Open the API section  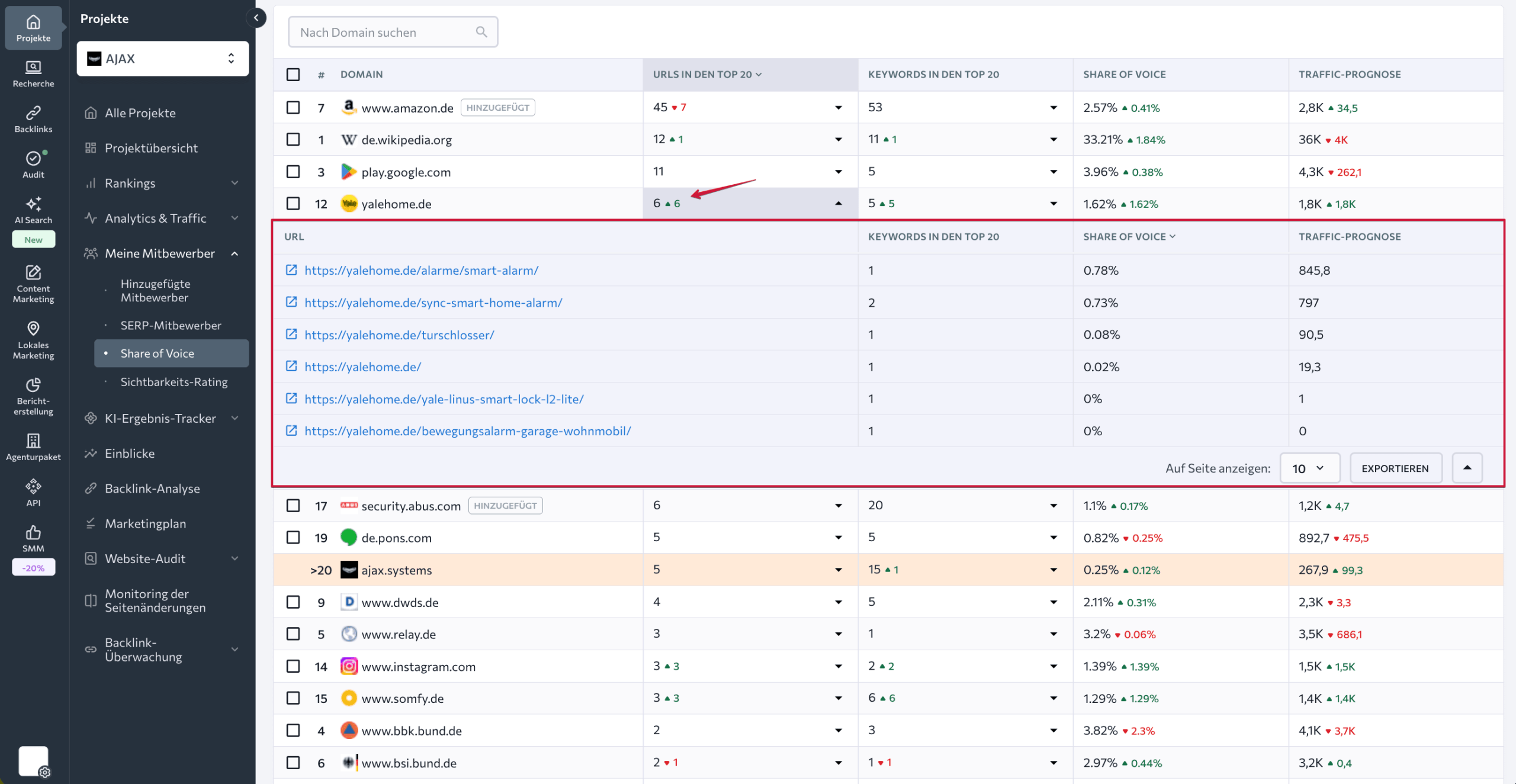(x=33, y=490)
